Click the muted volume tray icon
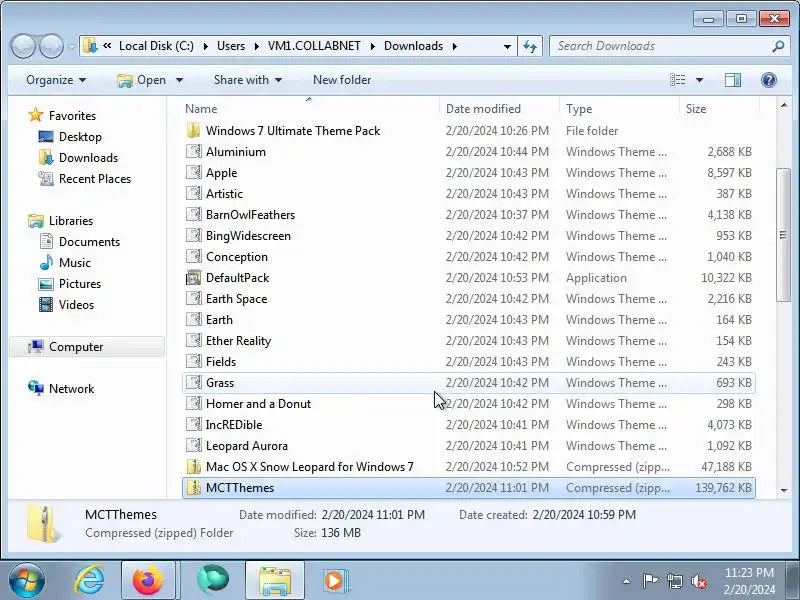 [698, 581]
